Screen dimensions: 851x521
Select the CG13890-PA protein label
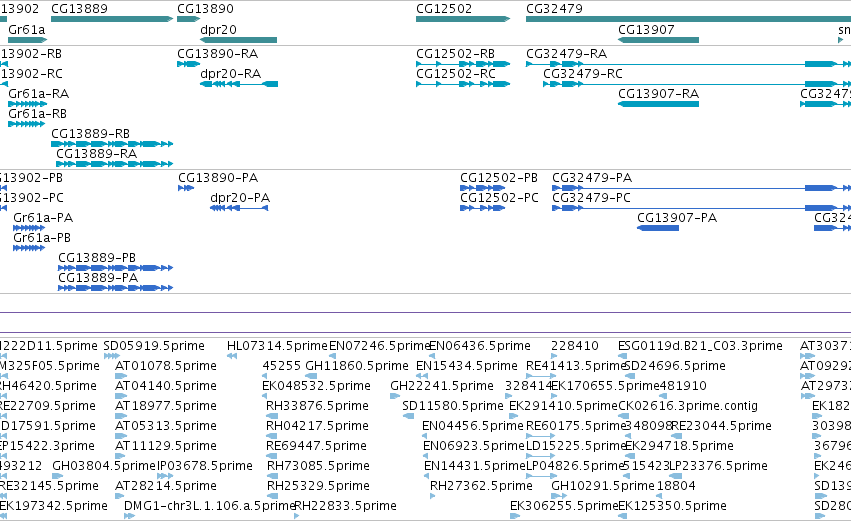(x=218, y=177)
